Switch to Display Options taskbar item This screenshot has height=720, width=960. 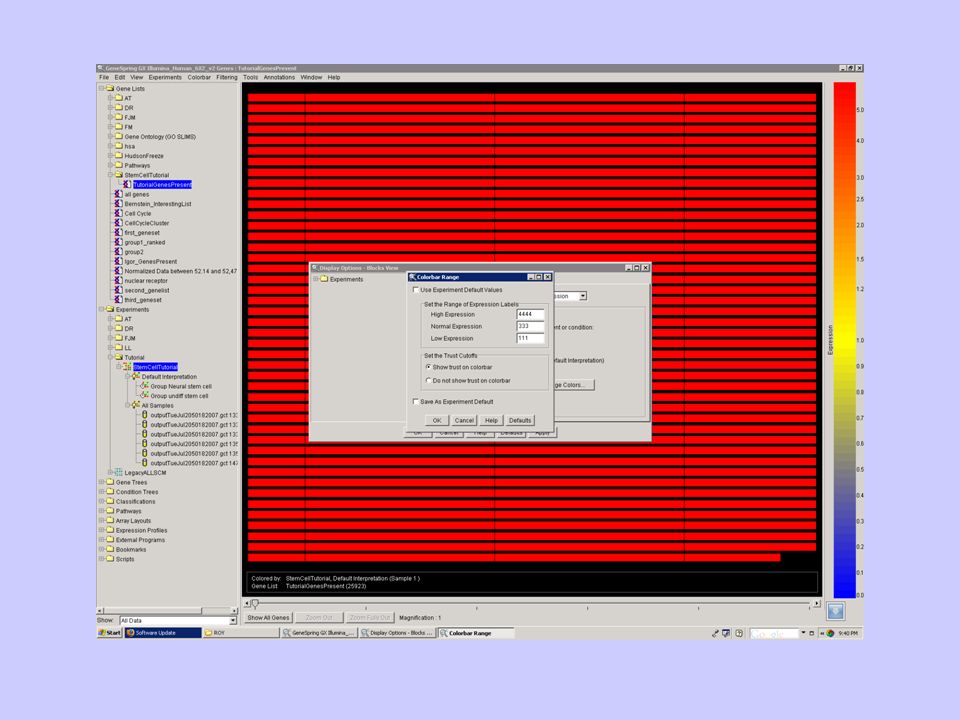pyautogui.click(x=398, y=633)
